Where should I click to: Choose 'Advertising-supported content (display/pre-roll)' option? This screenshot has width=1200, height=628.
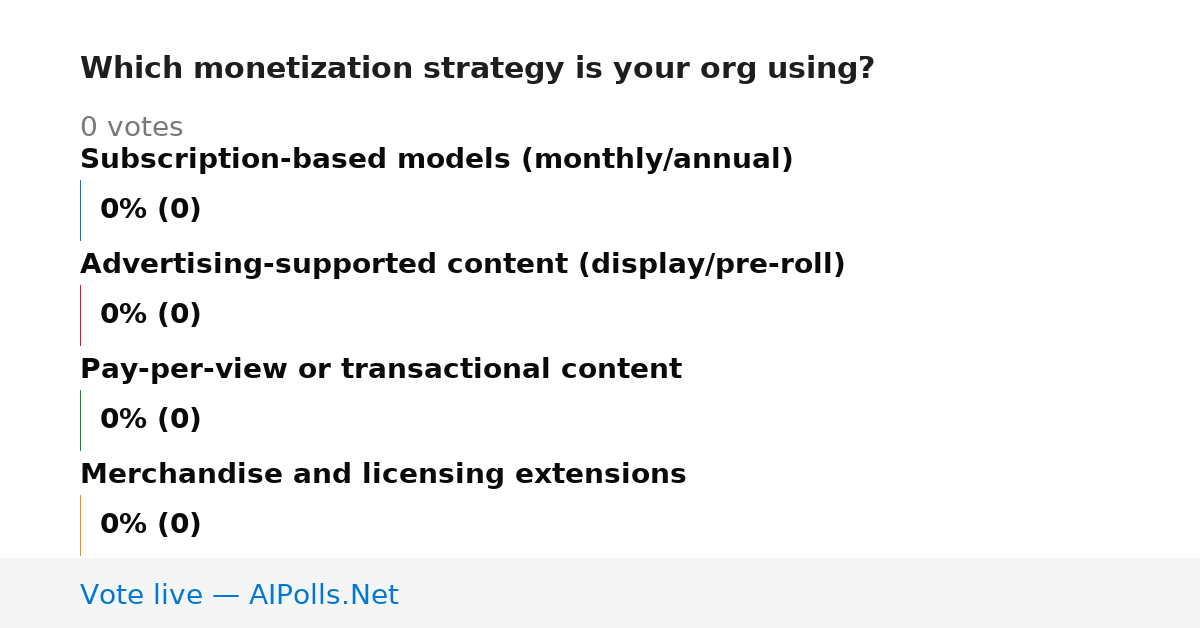(x=463, y=264)
